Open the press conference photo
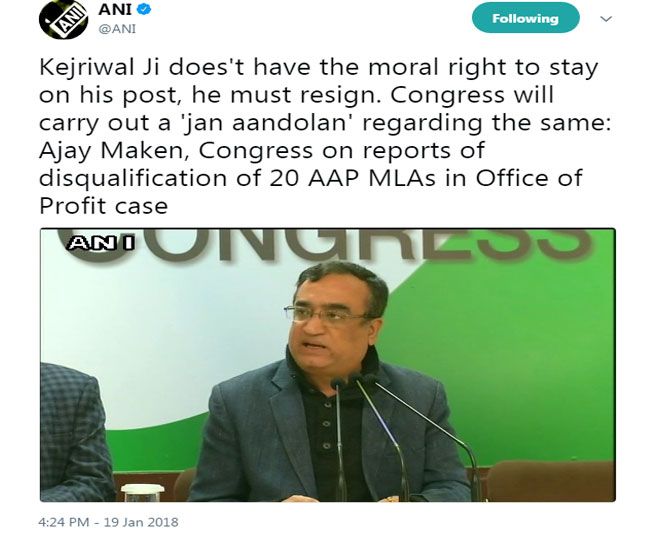Screen dimensions: 650x540 point(328,365)
